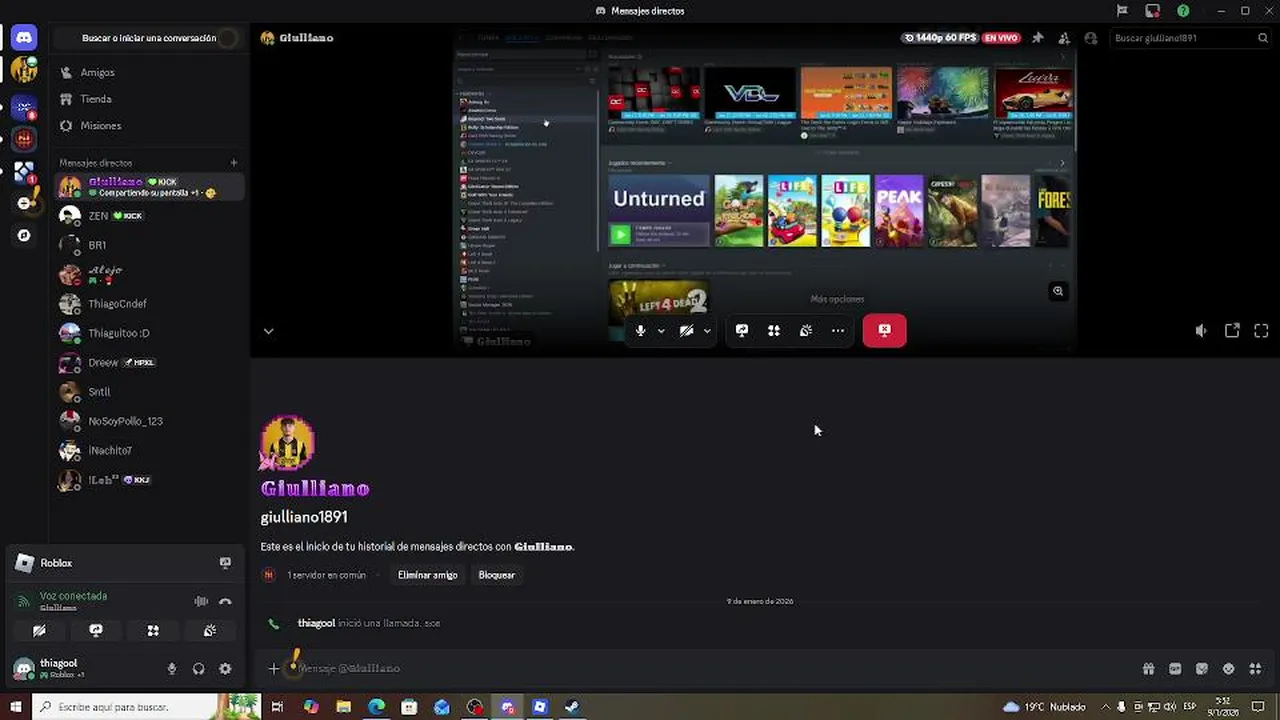This screenshot has width=1280, height=720.
Task: Share your screen from call controls
Action: coord(742,331)
